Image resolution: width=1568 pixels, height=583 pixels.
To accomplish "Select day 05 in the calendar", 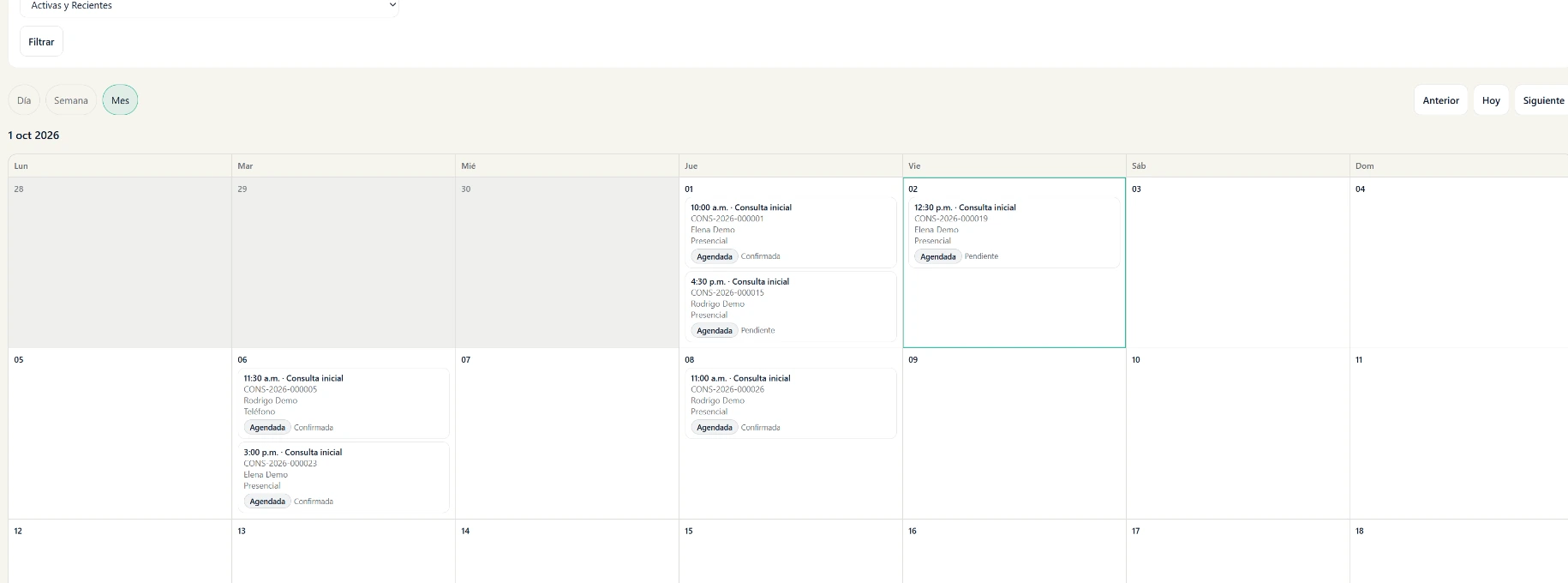I will (120, 433).
